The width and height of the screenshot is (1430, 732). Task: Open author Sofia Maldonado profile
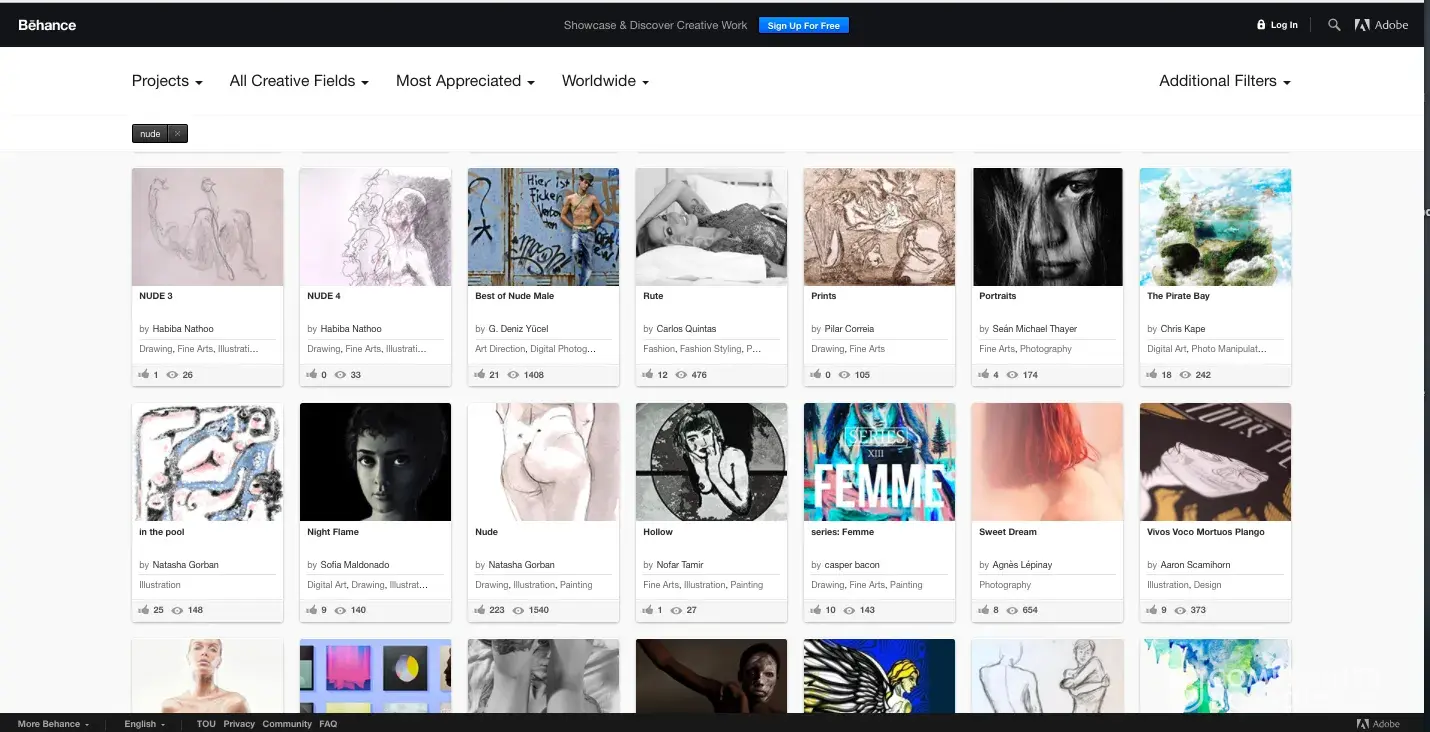click(x=355, y=565)
